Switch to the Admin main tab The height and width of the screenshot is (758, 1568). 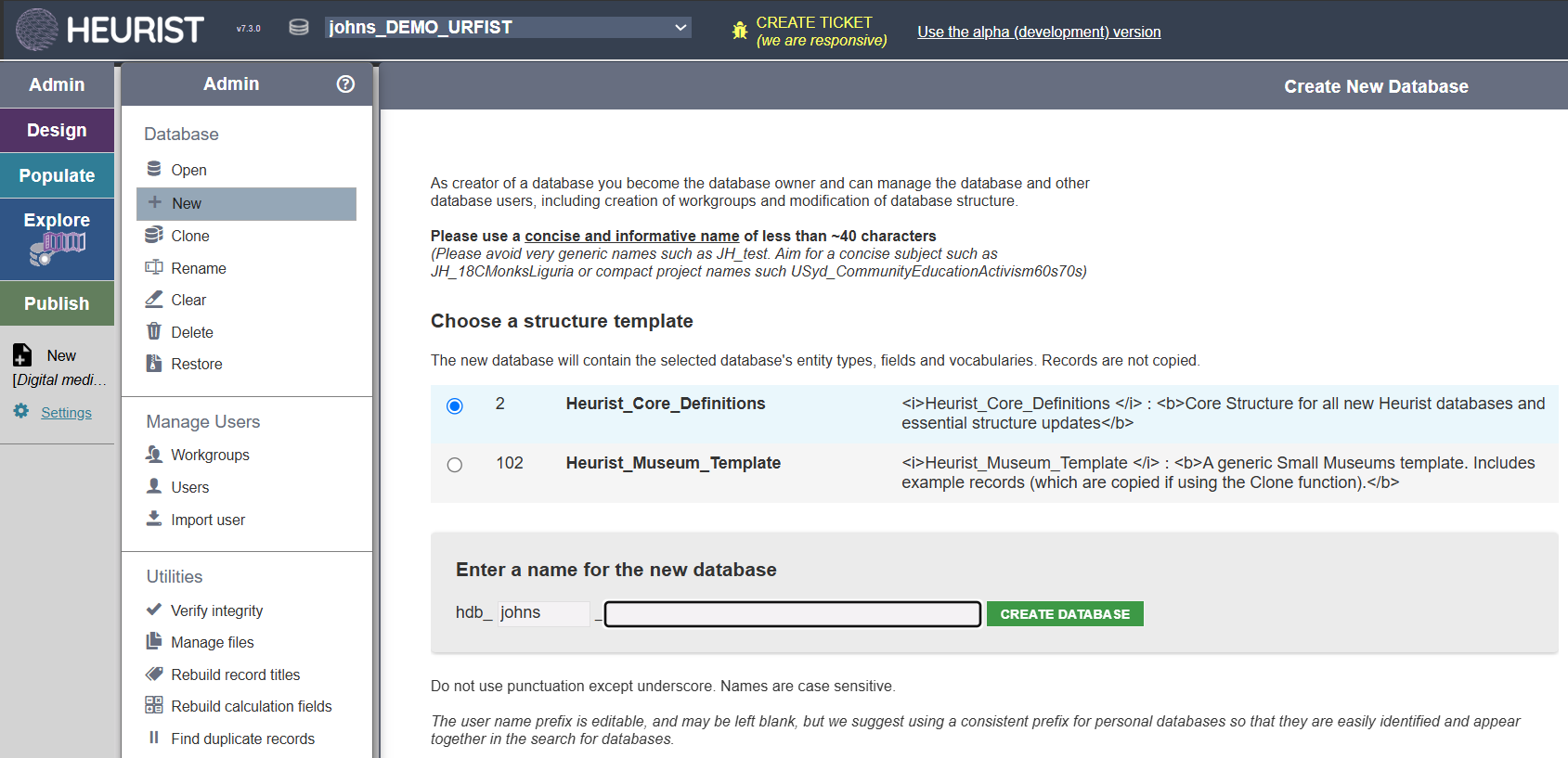pyautogui.click(x=57, y=84)
